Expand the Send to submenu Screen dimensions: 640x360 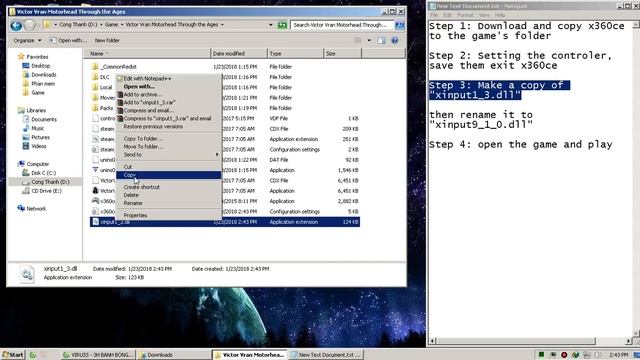[x=169, y=155]
